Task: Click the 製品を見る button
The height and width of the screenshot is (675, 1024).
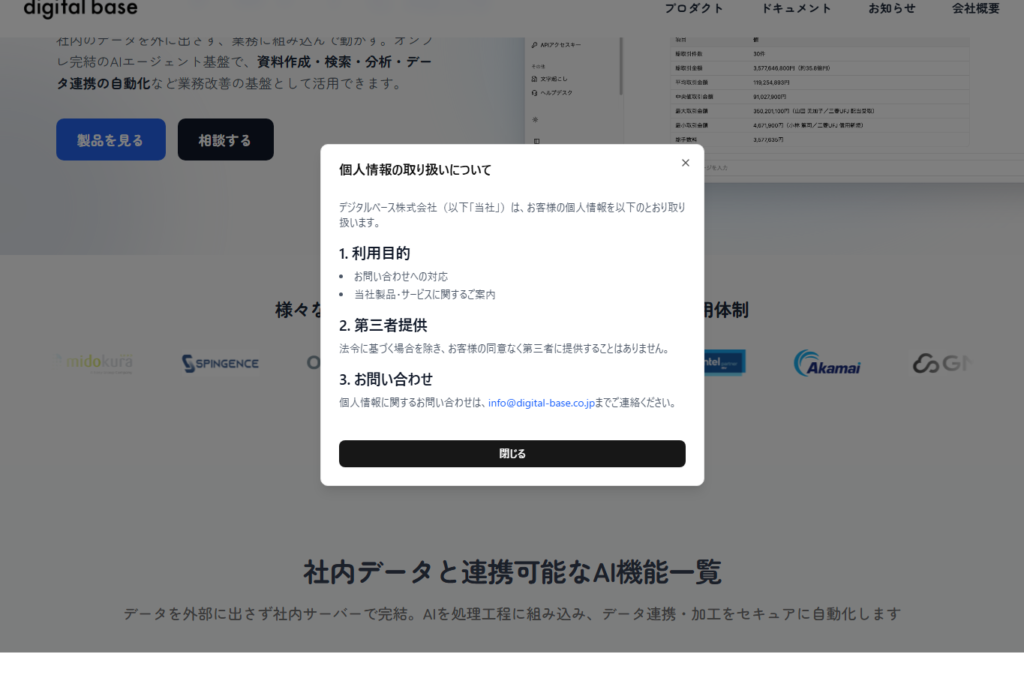Action: pyautogui.click(x=110, y=140)
